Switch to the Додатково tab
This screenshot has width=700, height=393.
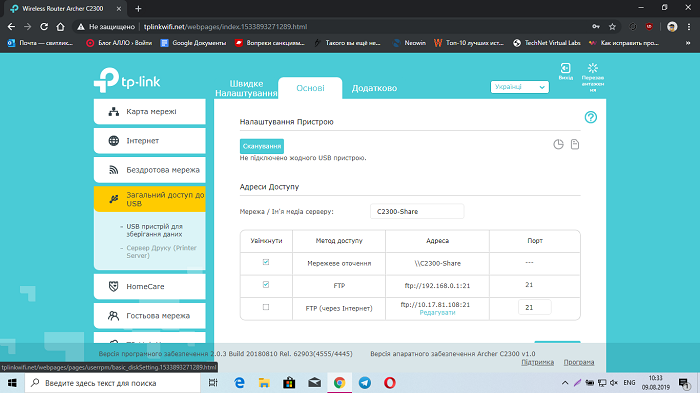pyautogui.click(x=374, y=88)
